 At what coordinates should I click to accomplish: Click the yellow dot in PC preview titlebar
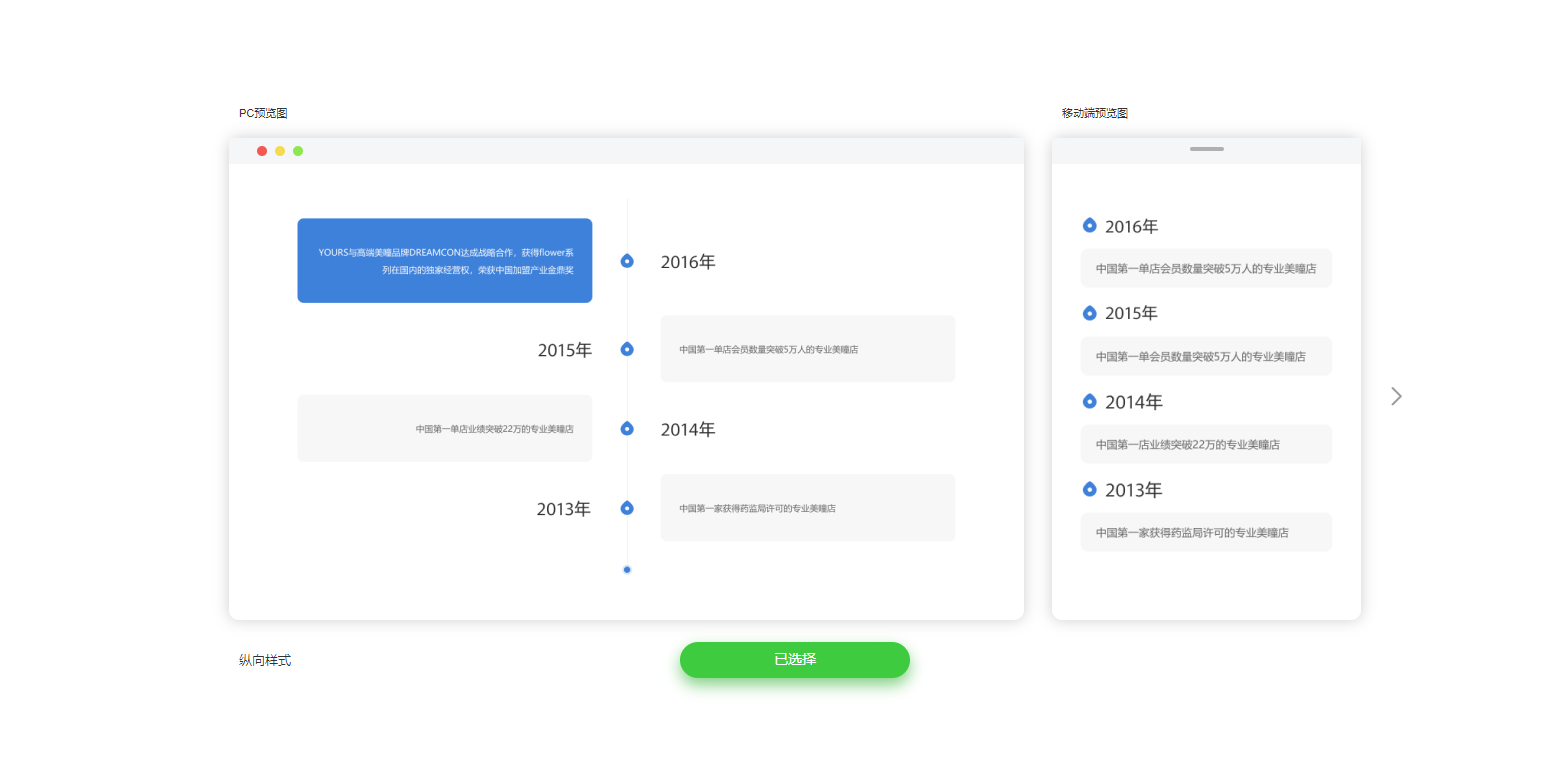tap(280, 151)
